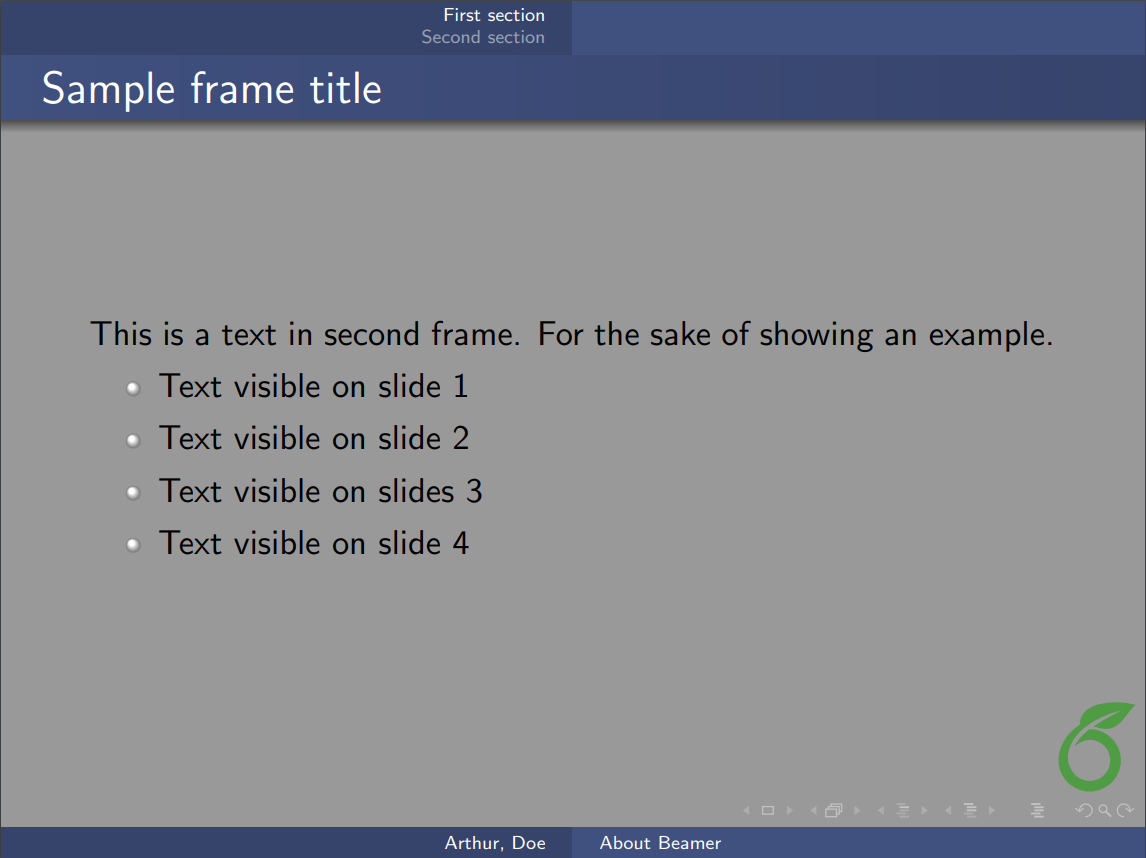Click the go forward curved arrow icon

pos(1125,810)
